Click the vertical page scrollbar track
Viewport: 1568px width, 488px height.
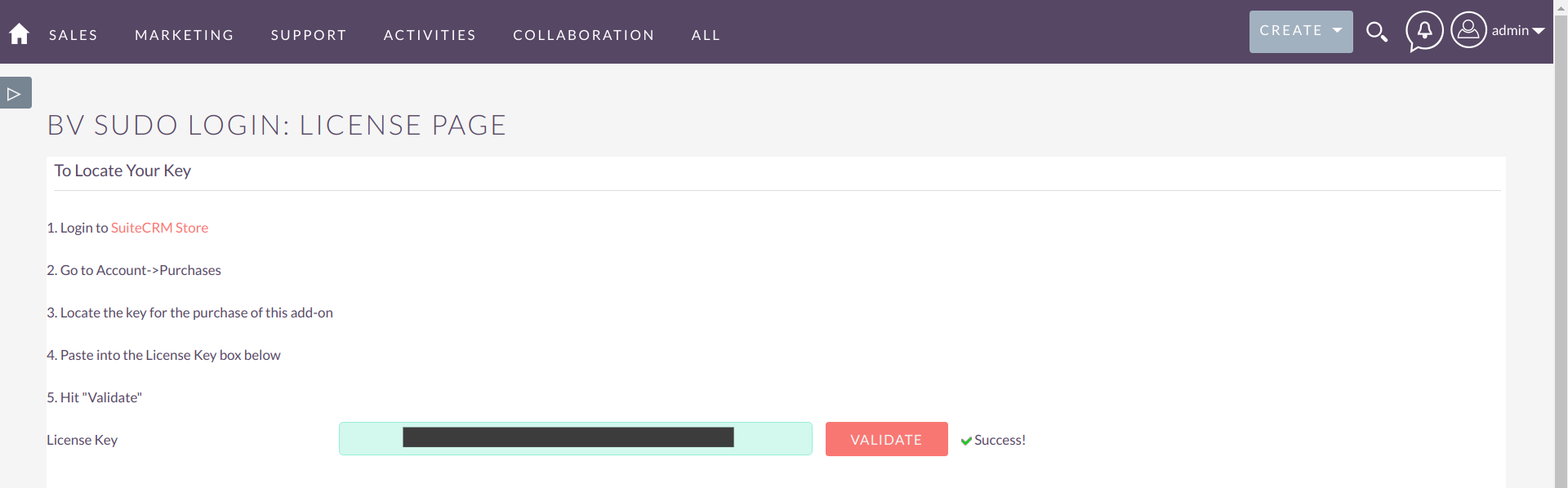click(x=1561, y=245)
